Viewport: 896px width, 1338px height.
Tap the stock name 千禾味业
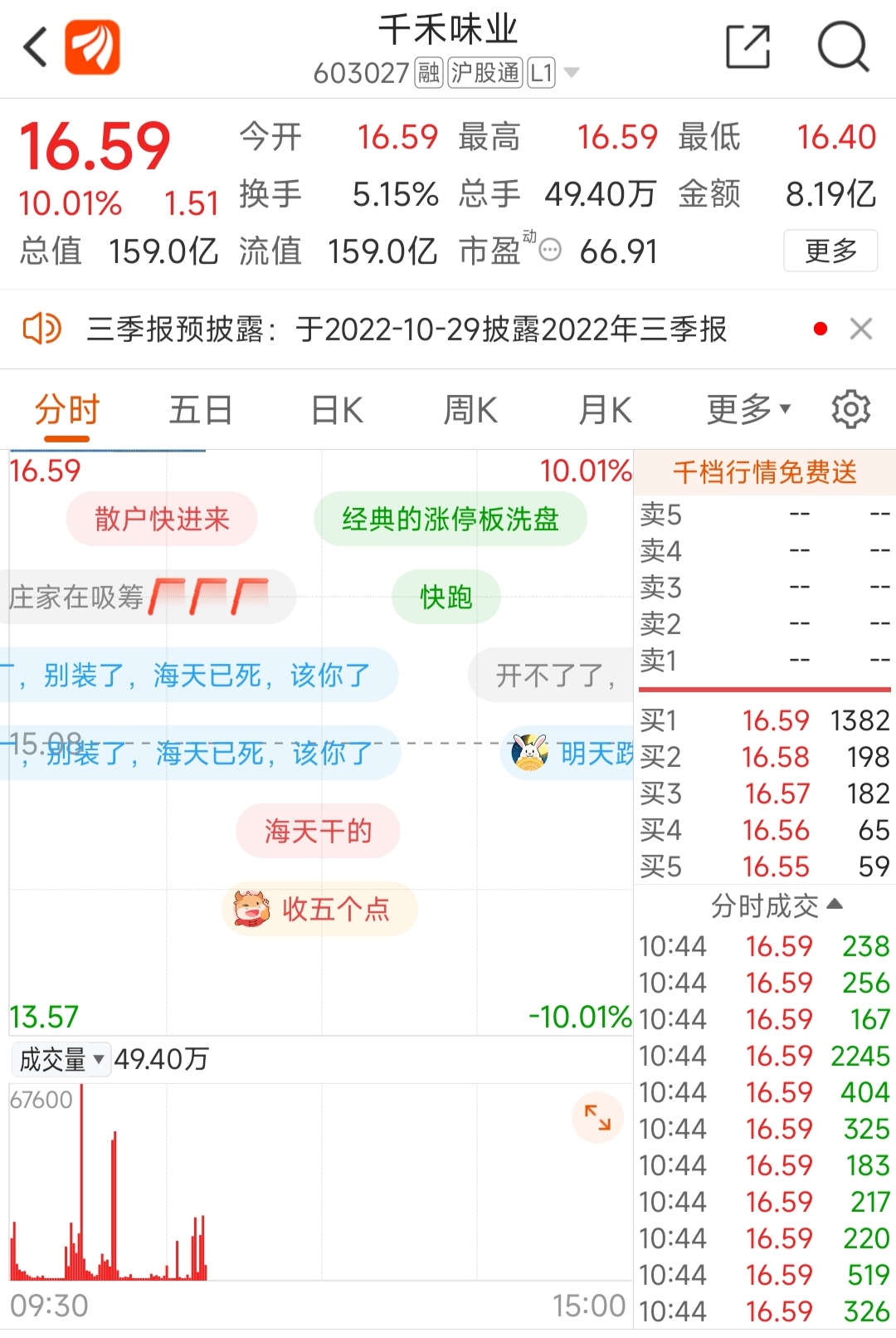[448, 30]
